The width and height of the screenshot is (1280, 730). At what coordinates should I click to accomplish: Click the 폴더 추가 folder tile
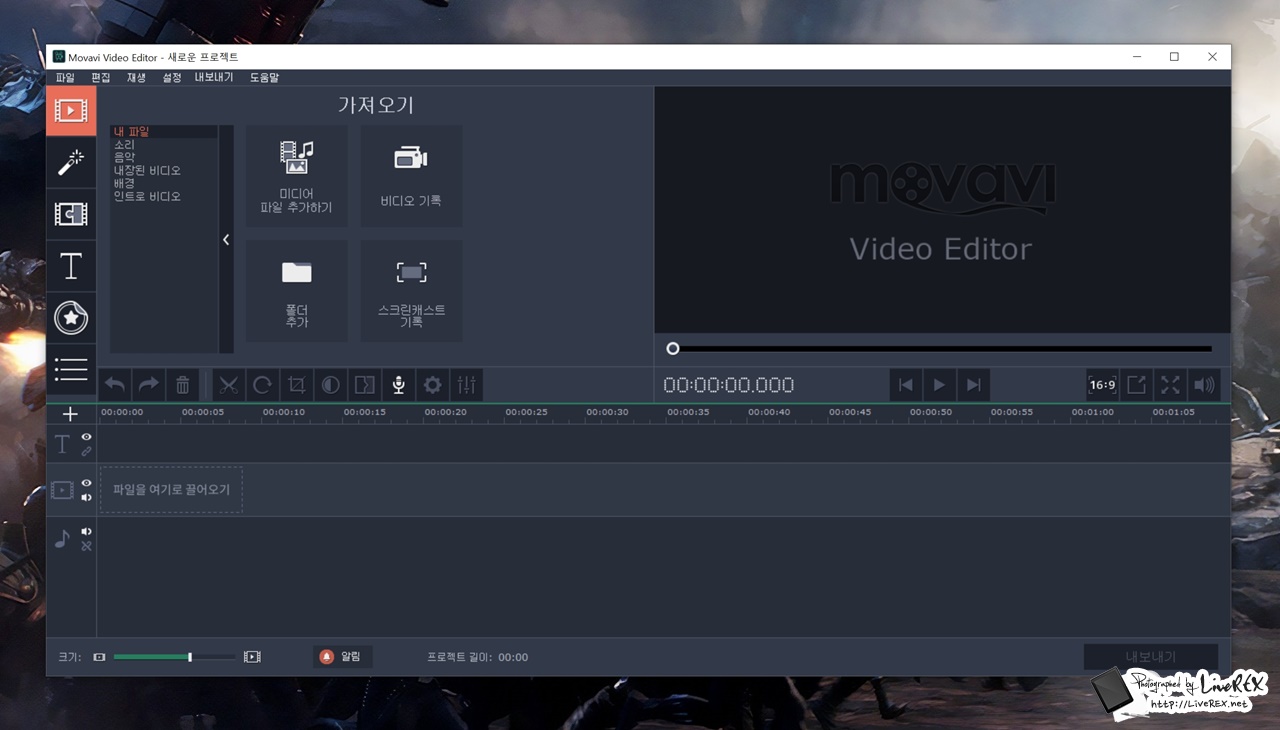[297, 291]
